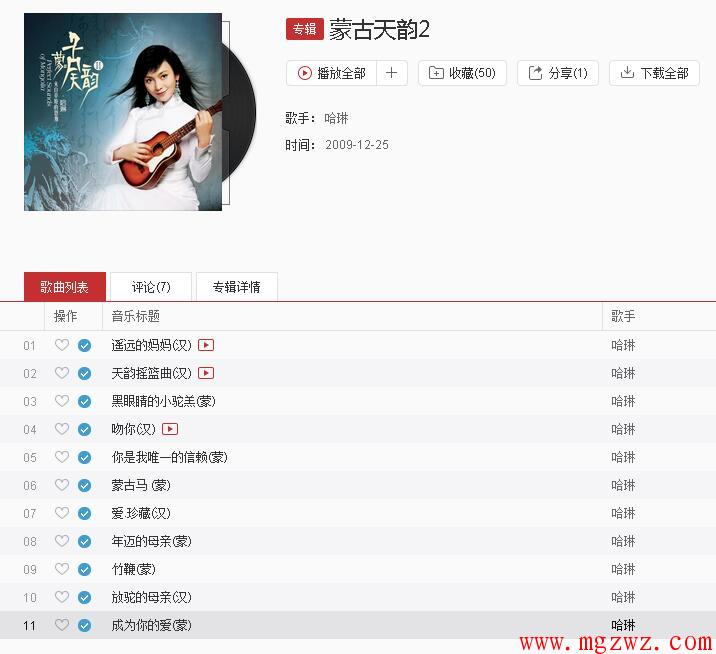Switch to the 评论(7) tab

click(151, 287)
